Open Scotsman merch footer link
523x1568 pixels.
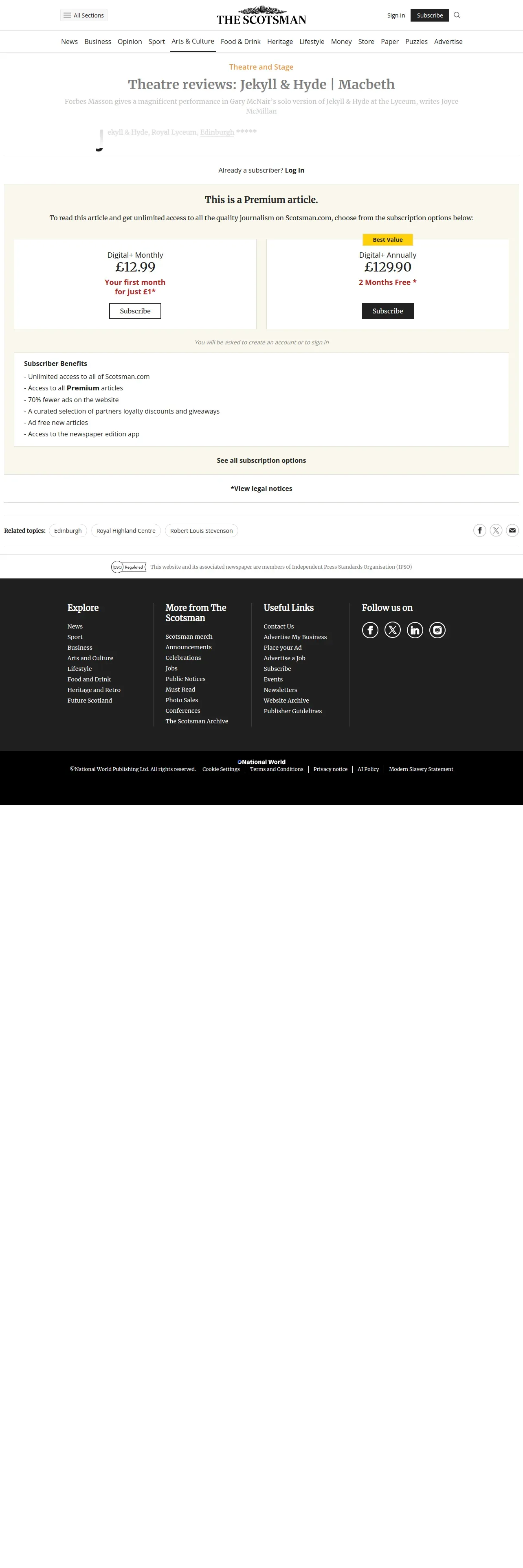[189, 637]
